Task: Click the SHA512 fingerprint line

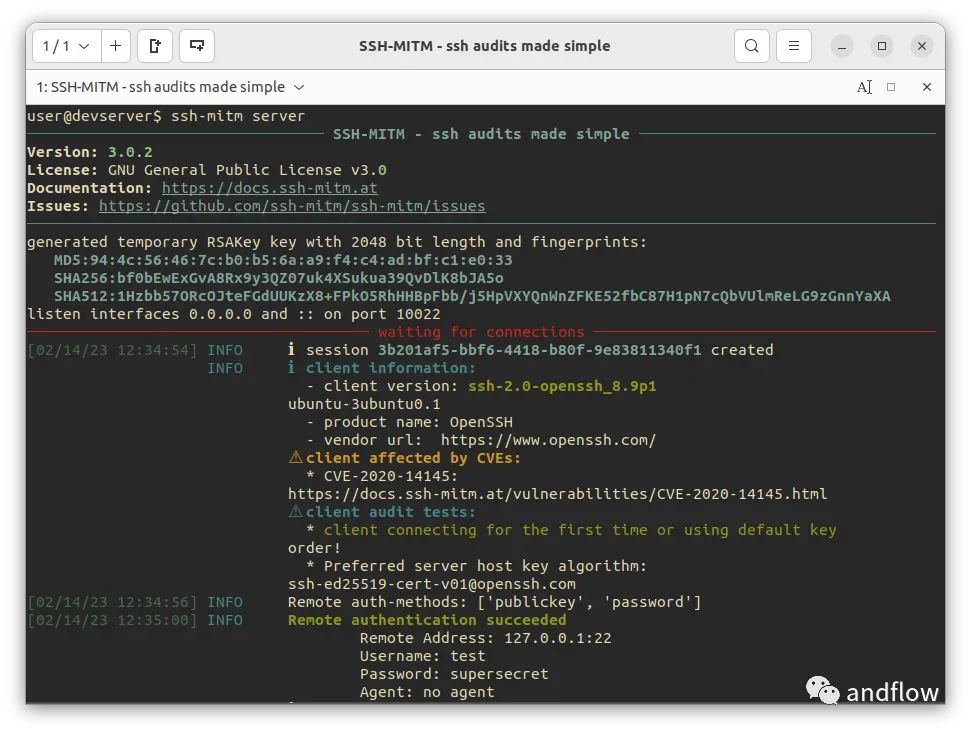Action: [472, 296]
